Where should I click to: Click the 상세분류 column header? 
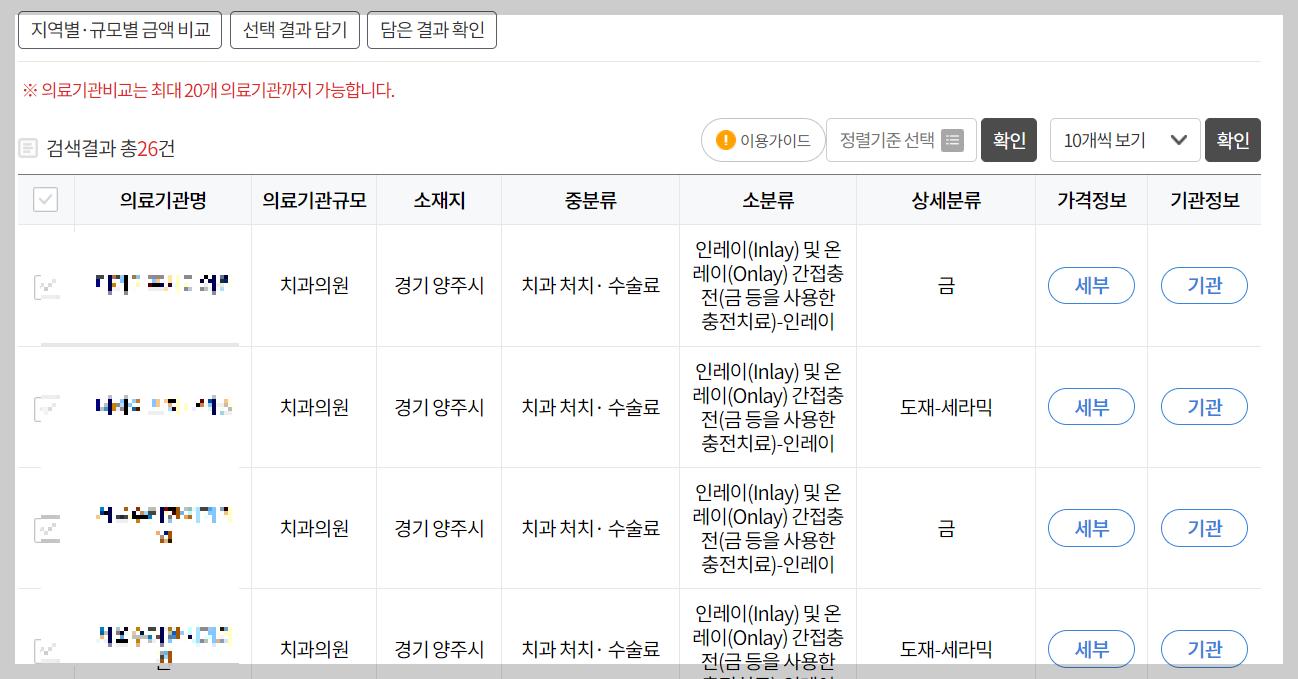946,200
